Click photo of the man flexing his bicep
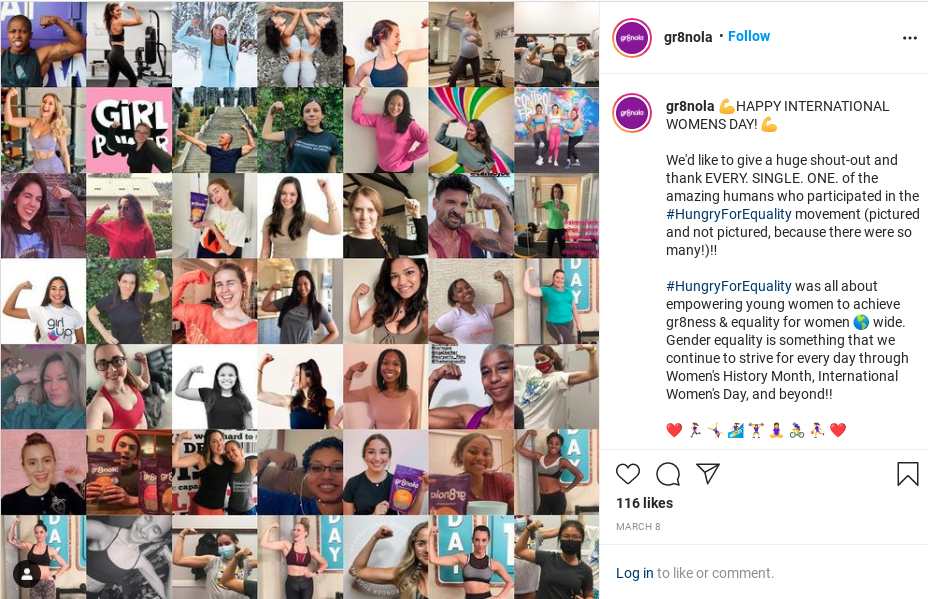The height and width of the screenshot is (599, 928). [x=471, y=215]
